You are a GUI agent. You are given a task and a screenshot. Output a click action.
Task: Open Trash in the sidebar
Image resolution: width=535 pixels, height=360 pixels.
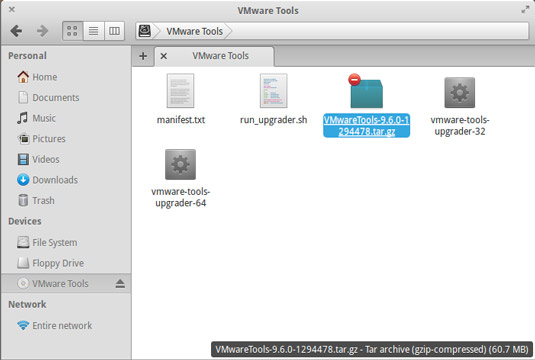pos(66,201)
